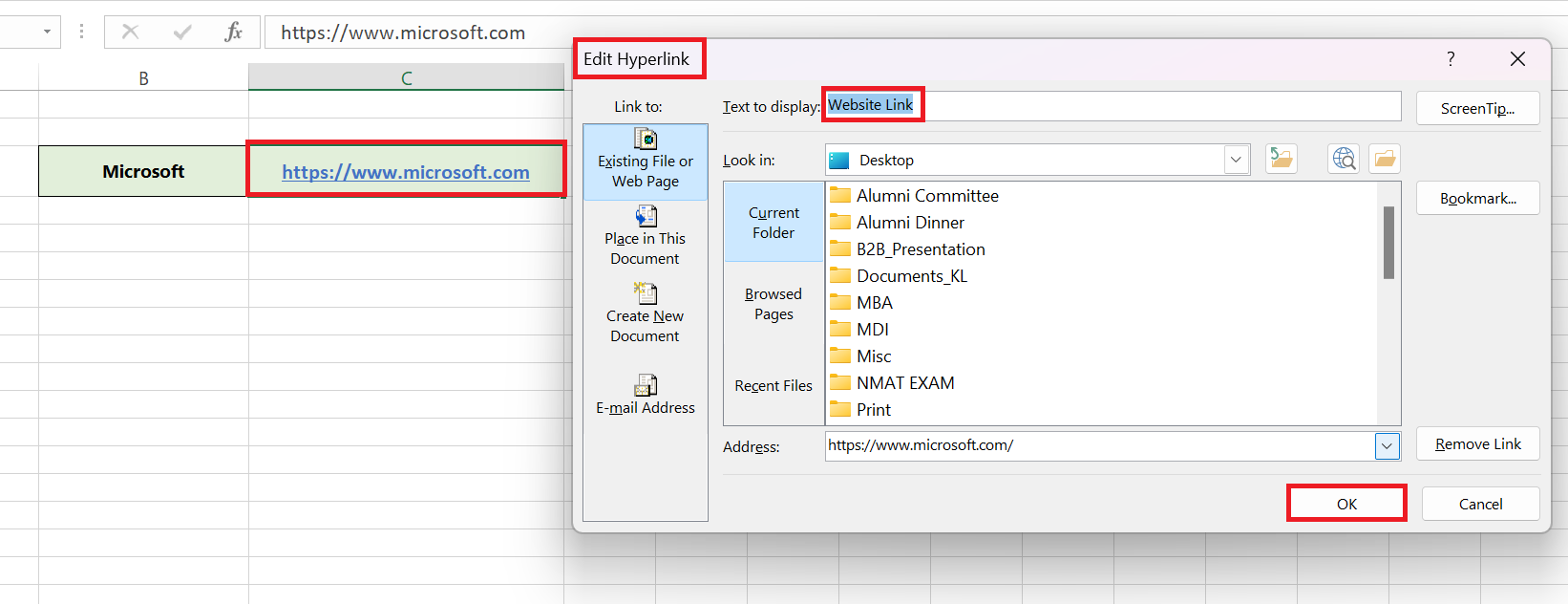The height and width of the screenshot is (604, 1568).
Task: Click the Remove Link button
Action: tap(1478, 443)
